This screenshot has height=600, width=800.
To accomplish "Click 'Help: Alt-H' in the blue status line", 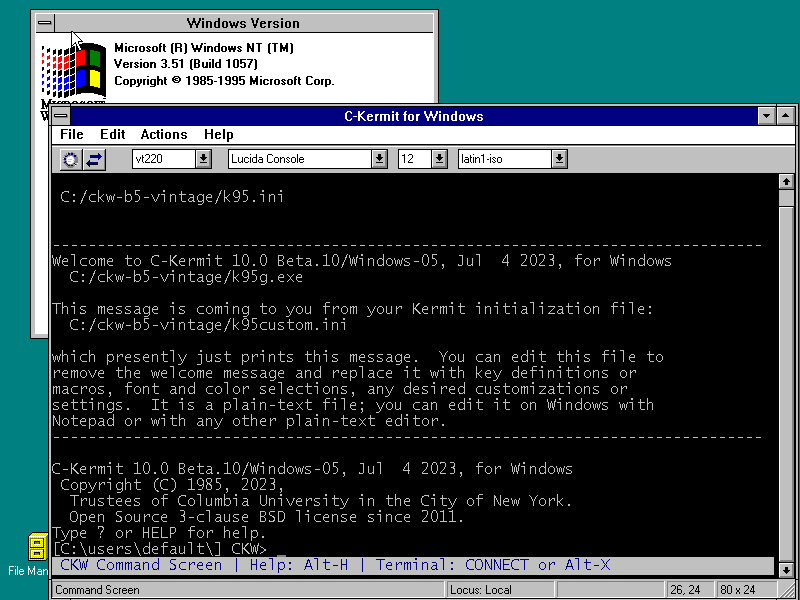I will tap(298, 565).
